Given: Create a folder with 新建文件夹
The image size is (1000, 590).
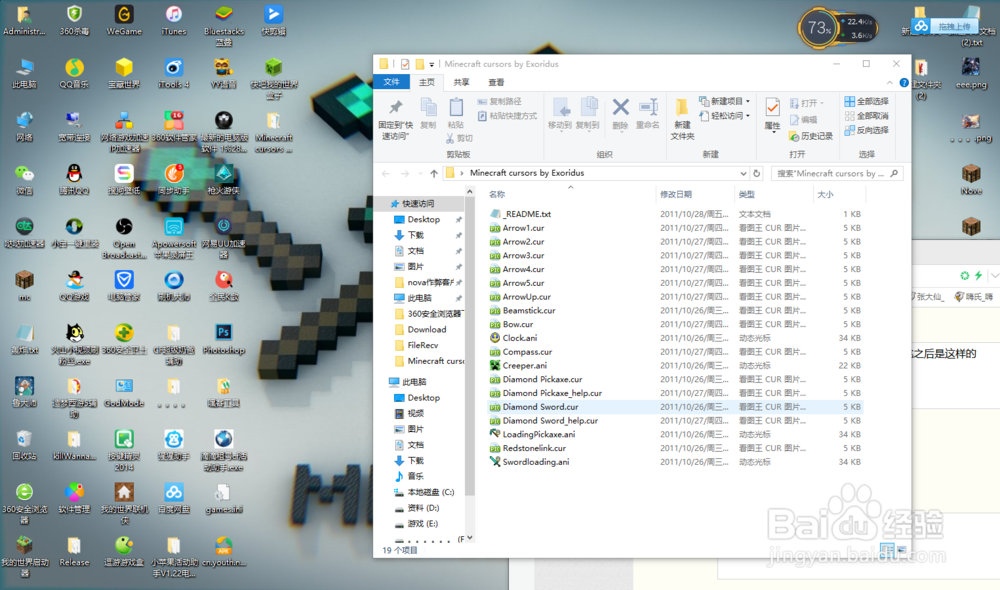Looking at the screenshot, I should click(682, 119).
